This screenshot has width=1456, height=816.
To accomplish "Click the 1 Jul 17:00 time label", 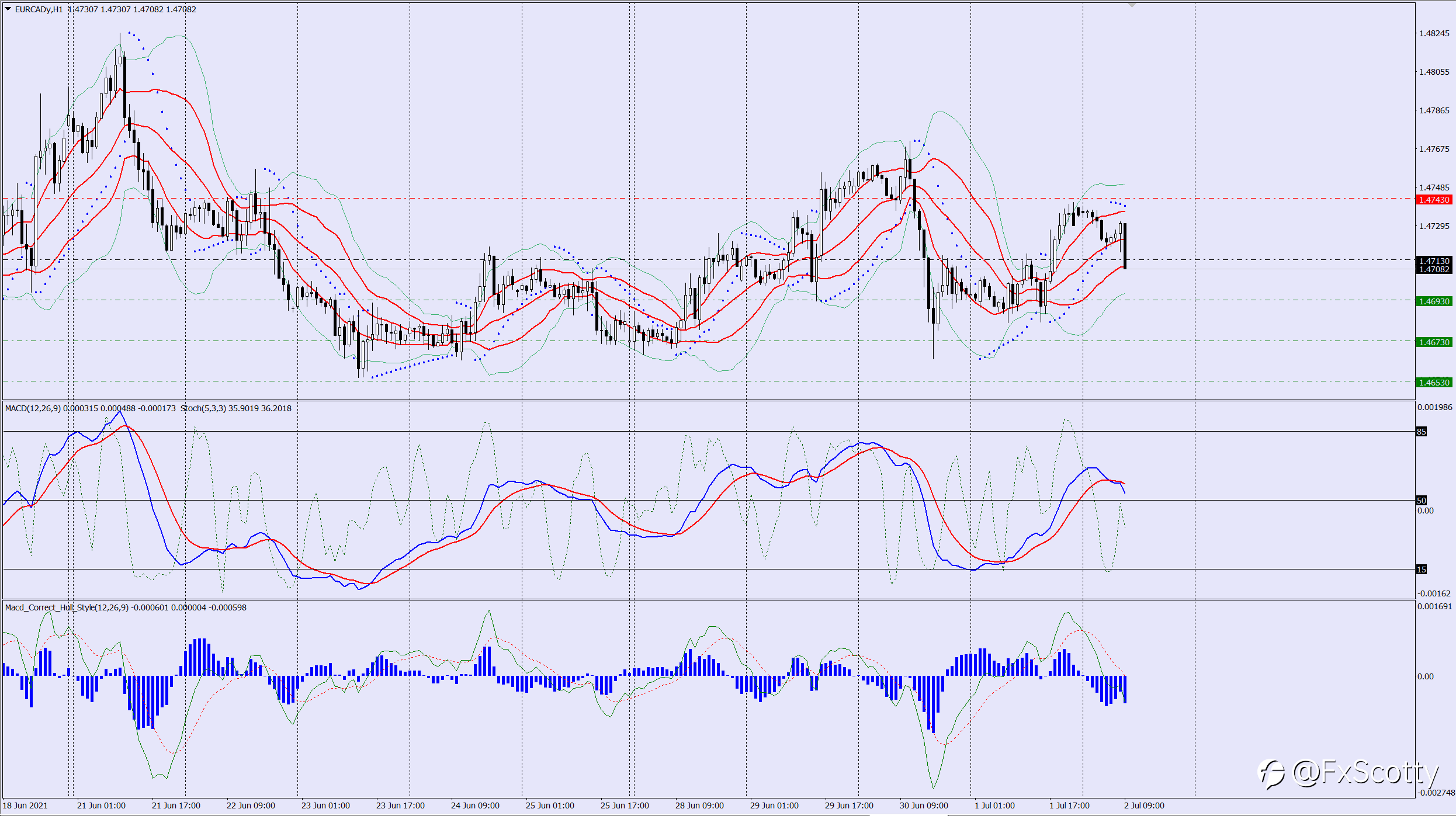I will tap(1069, 805).
